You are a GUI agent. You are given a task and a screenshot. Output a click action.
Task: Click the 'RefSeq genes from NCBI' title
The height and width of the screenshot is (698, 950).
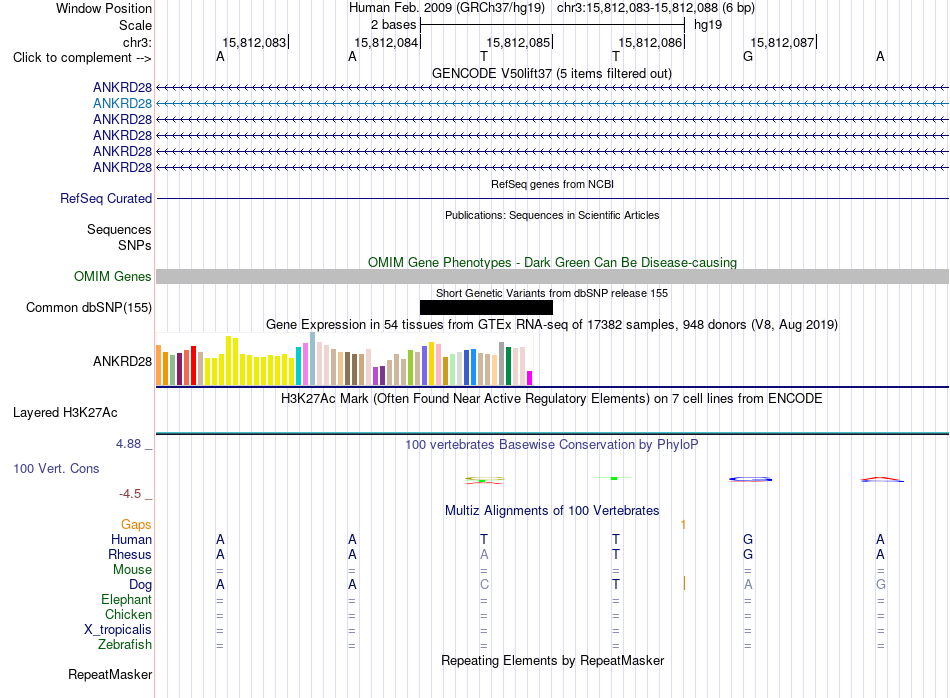[552, 184]
